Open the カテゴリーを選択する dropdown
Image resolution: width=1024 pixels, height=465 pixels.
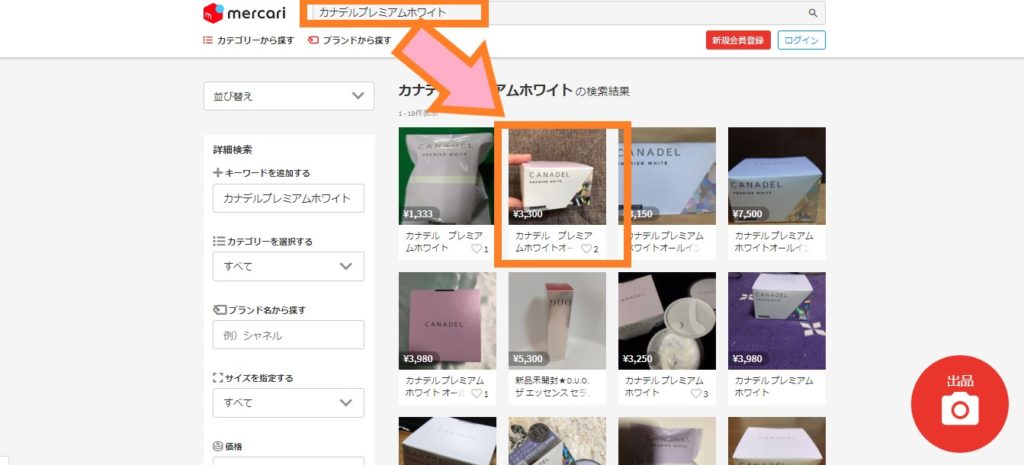[x=289, y=266]
